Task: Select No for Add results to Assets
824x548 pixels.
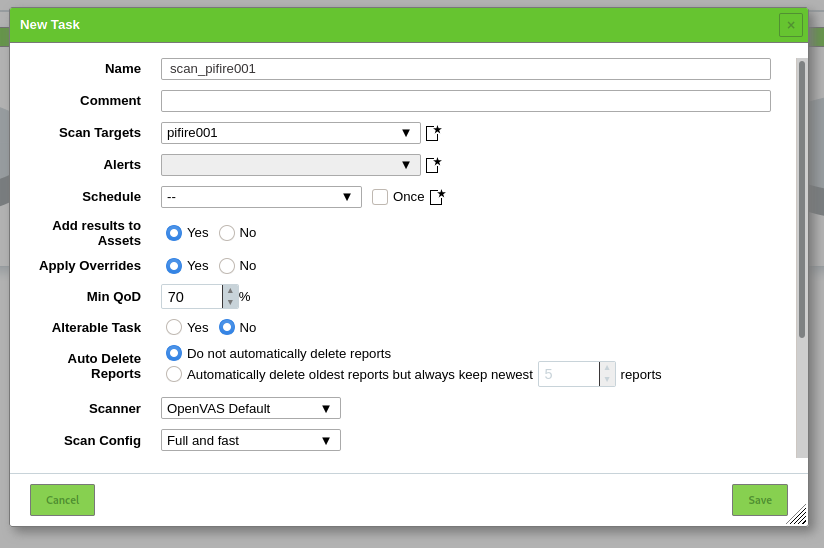Action: point(227,233)
